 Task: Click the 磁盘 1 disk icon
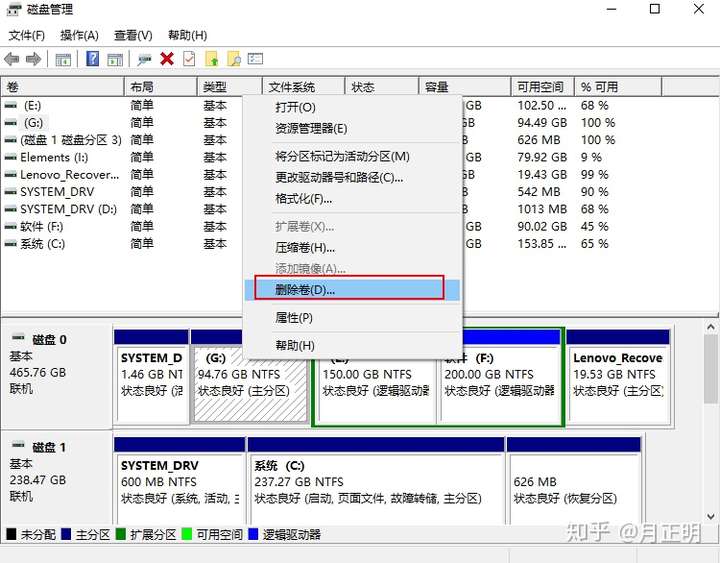point(18,445)
